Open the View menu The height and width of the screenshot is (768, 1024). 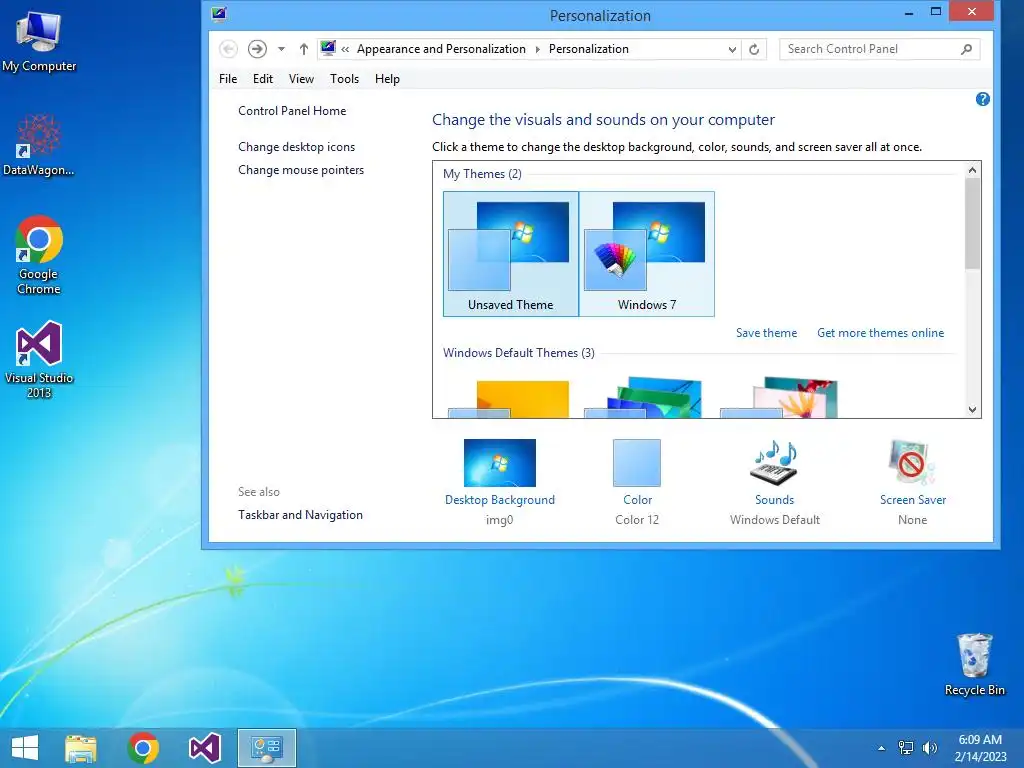301,79
